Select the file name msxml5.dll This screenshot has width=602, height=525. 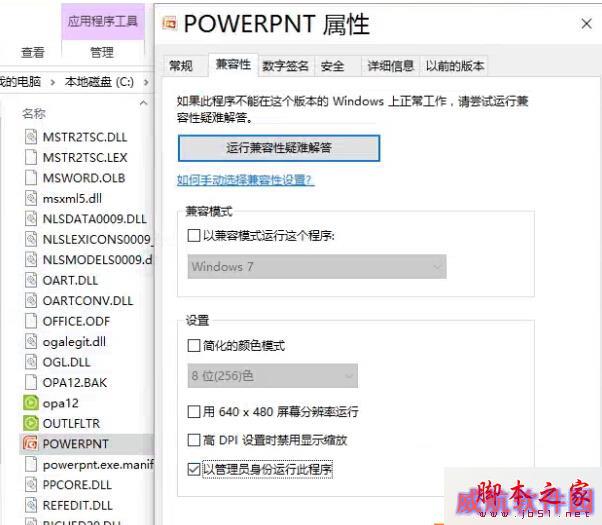tap(72, 198)
